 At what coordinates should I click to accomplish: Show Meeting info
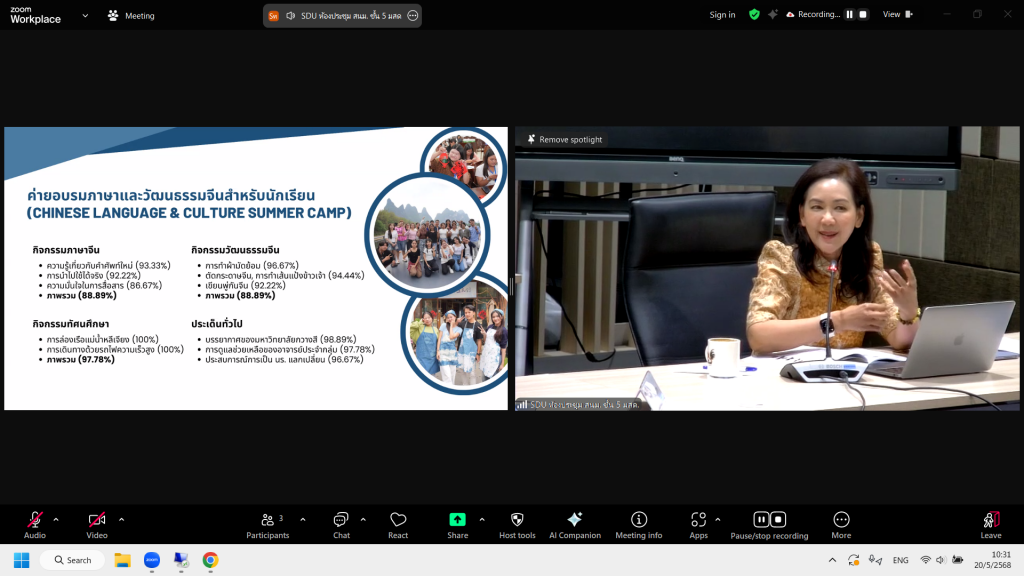click(x=638, y=520)
